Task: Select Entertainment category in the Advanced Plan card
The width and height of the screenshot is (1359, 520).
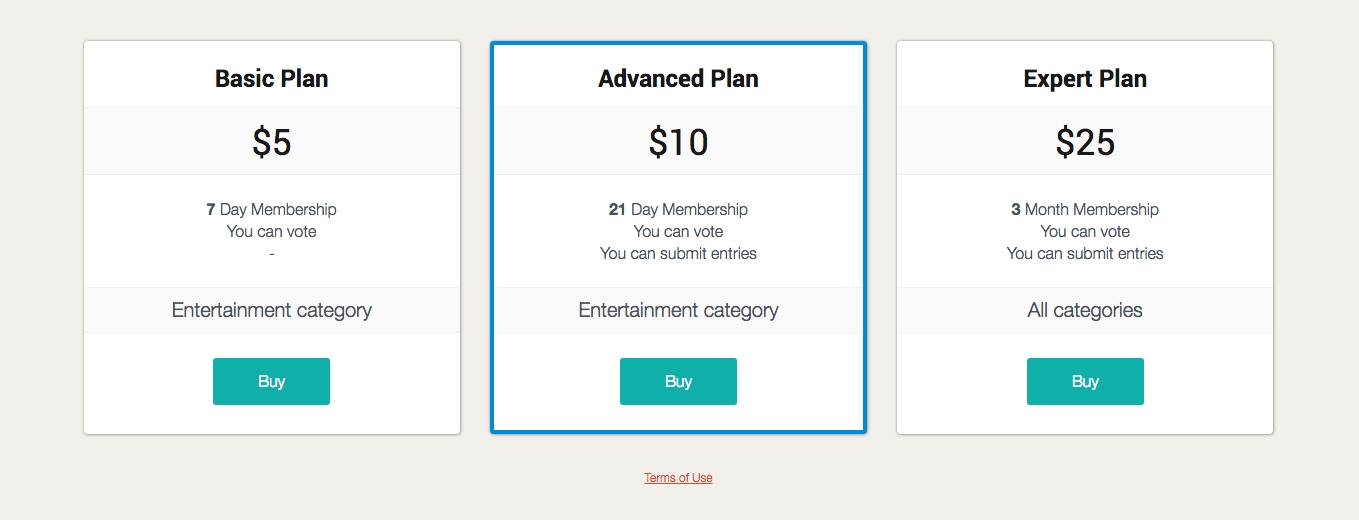Action: [x=678, y=310]
